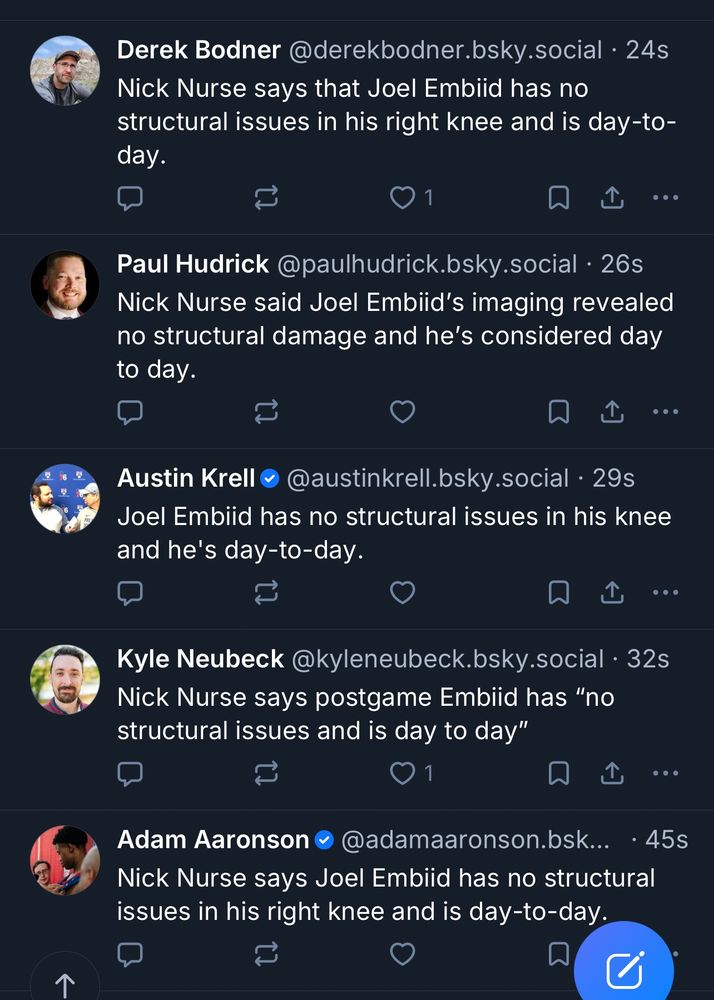Viewport: 714px width, 1000px height.
Task: Open more options on Austin Krell's post
Action: (665, 592)
